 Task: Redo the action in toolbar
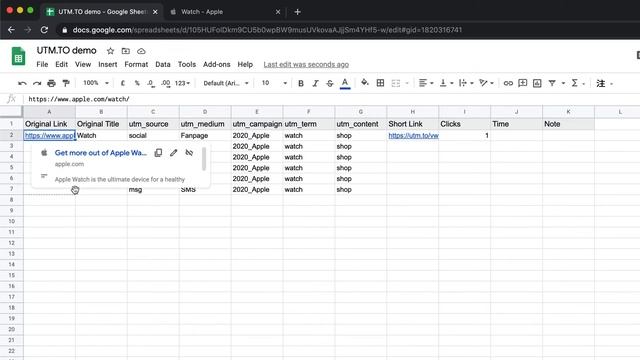(x=37, y=83)
